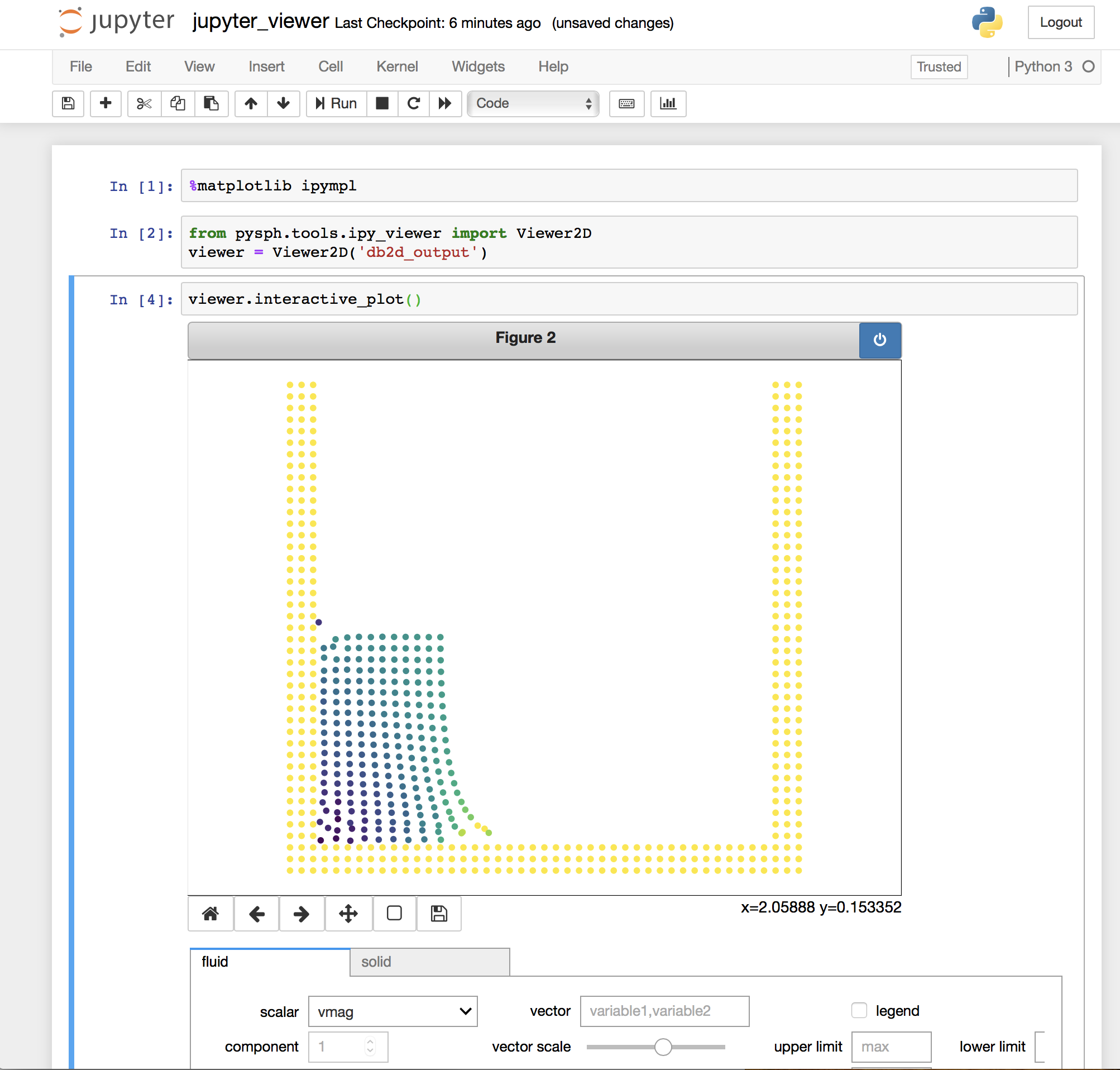Select the zoom-to-rectangle tool

[394, 914]
